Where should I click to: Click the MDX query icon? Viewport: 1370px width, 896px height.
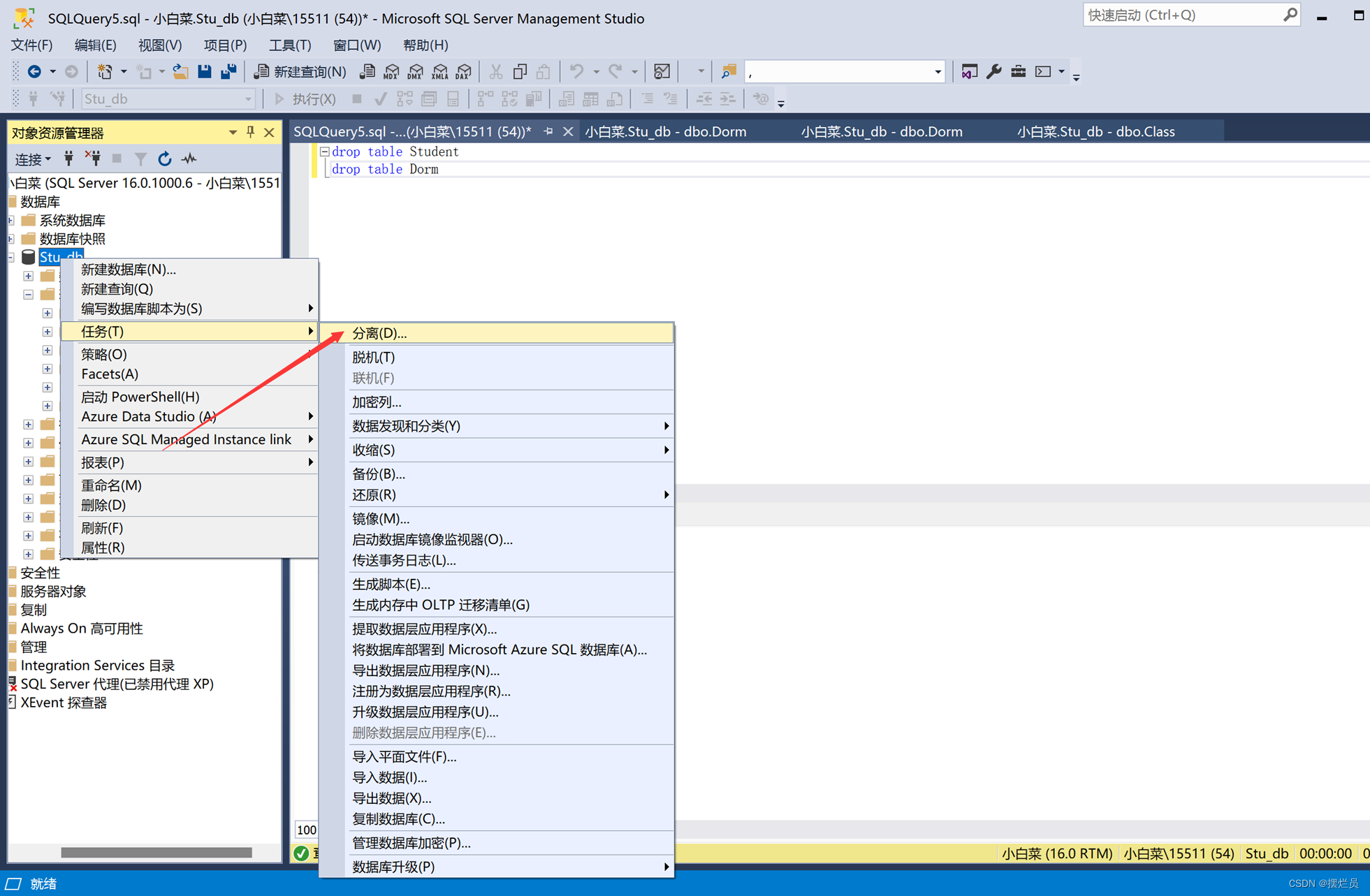point(391,71)
